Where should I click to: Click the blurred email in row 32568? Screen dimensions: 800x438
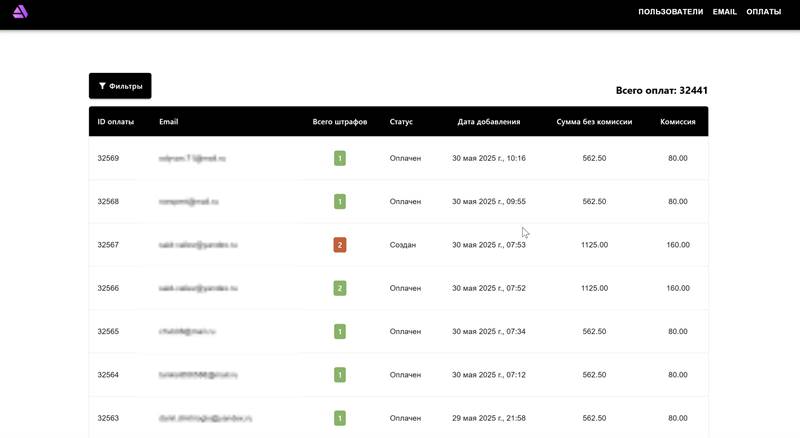click(x=188, y=202)
